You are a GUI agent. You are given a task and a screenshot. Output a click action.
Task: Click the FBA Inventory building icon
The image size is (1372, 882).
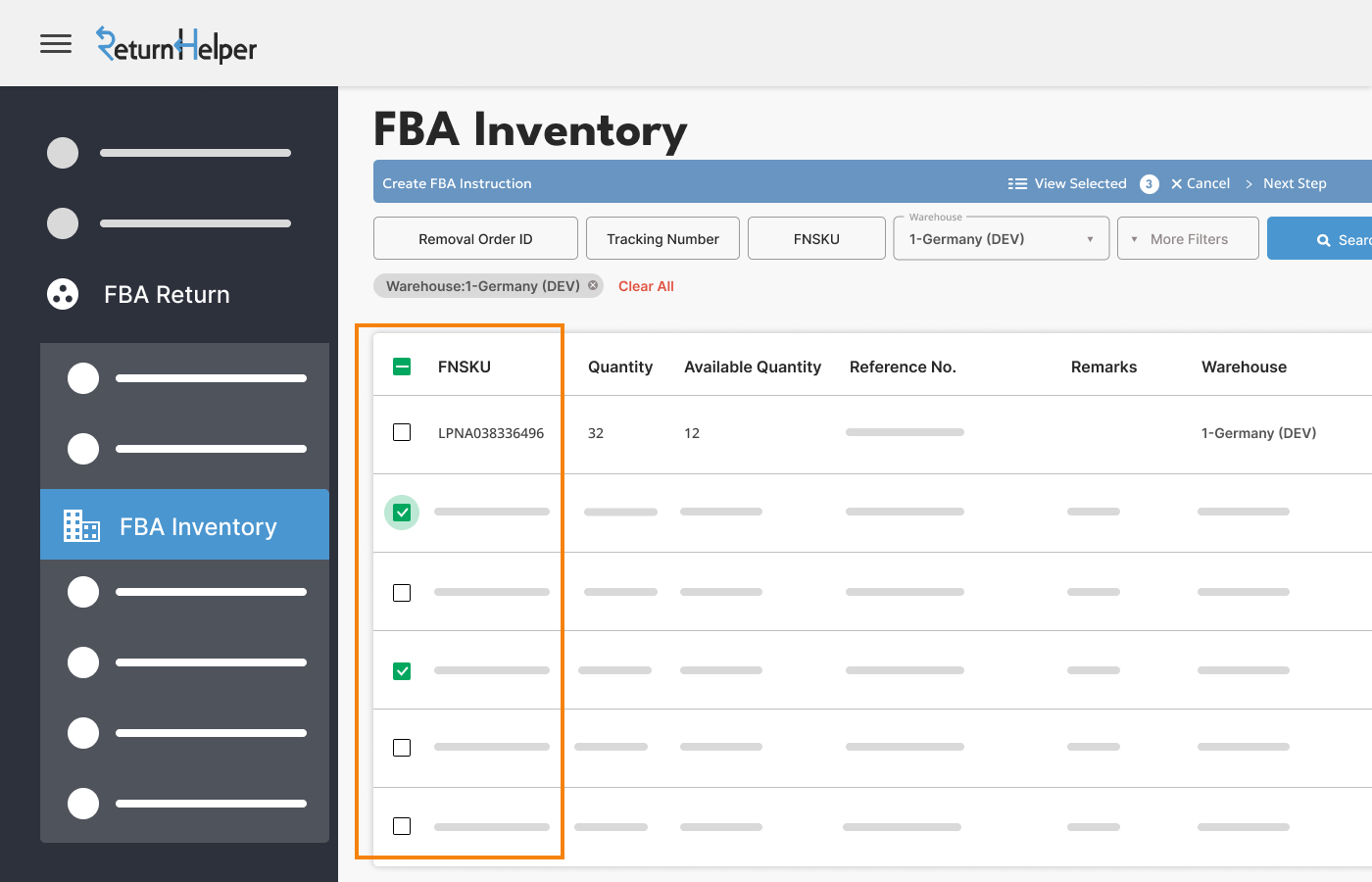[81, 526]
